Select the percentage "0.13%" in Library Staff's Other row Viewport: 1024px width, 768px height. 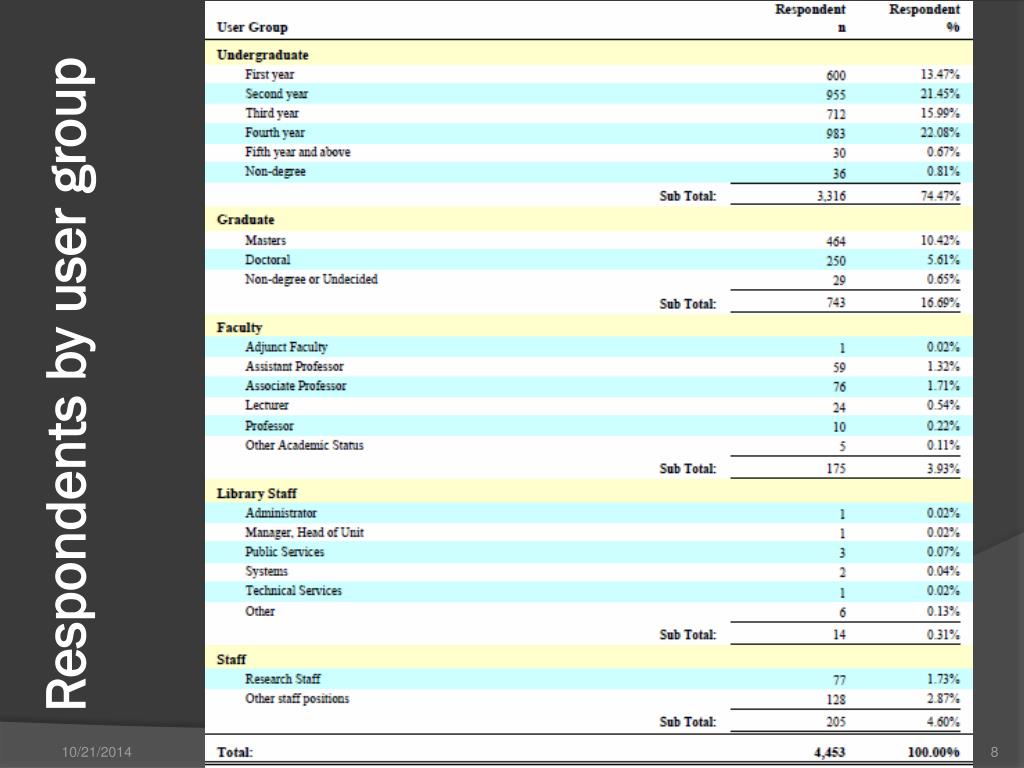tap(944, 611)
